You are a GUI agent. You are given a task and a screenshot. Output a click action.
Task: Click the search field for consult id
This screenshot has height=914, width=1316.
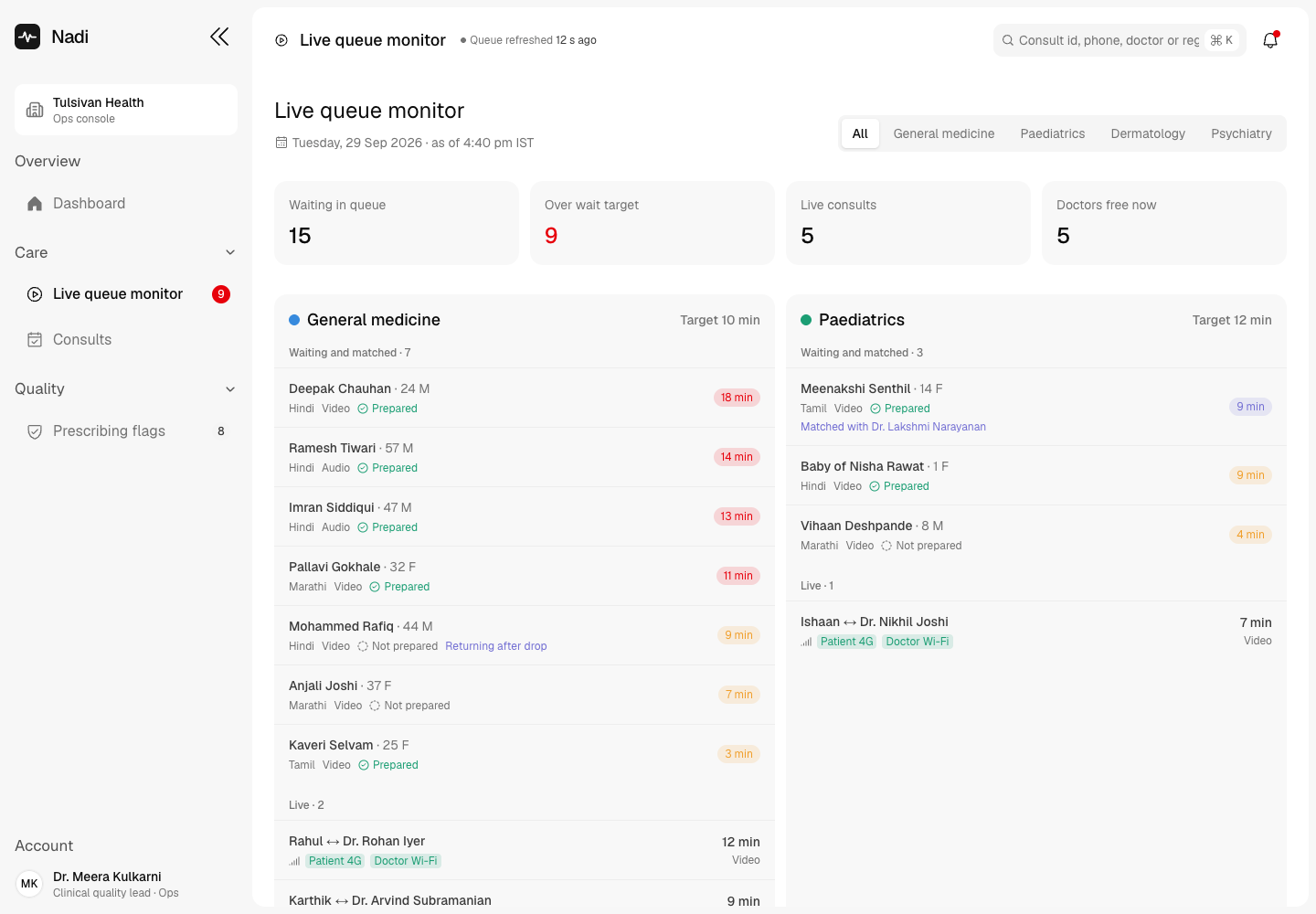pyautogui.click(x=1120, y=40)
